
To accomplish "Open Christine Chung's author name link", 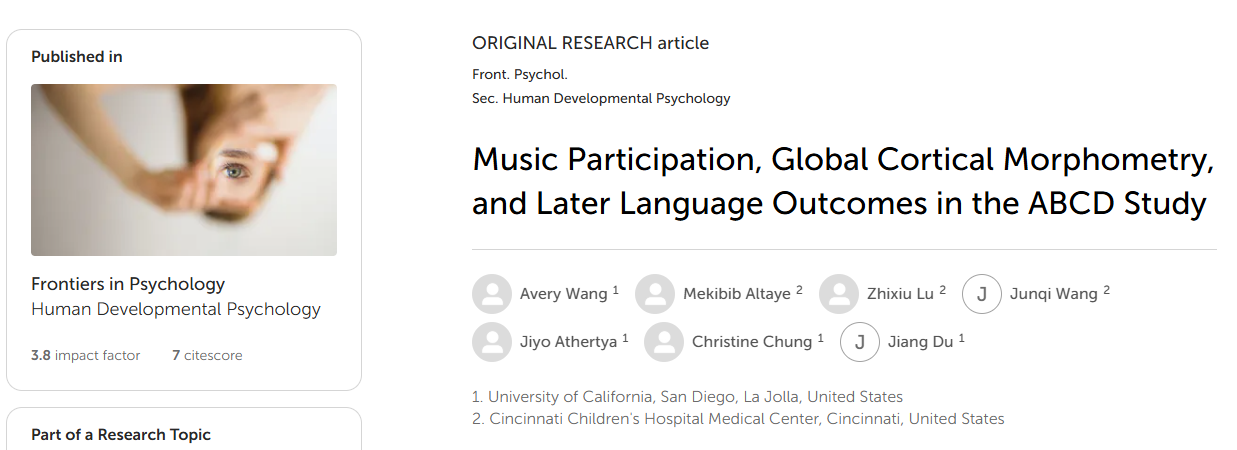I will coord(752,342).
